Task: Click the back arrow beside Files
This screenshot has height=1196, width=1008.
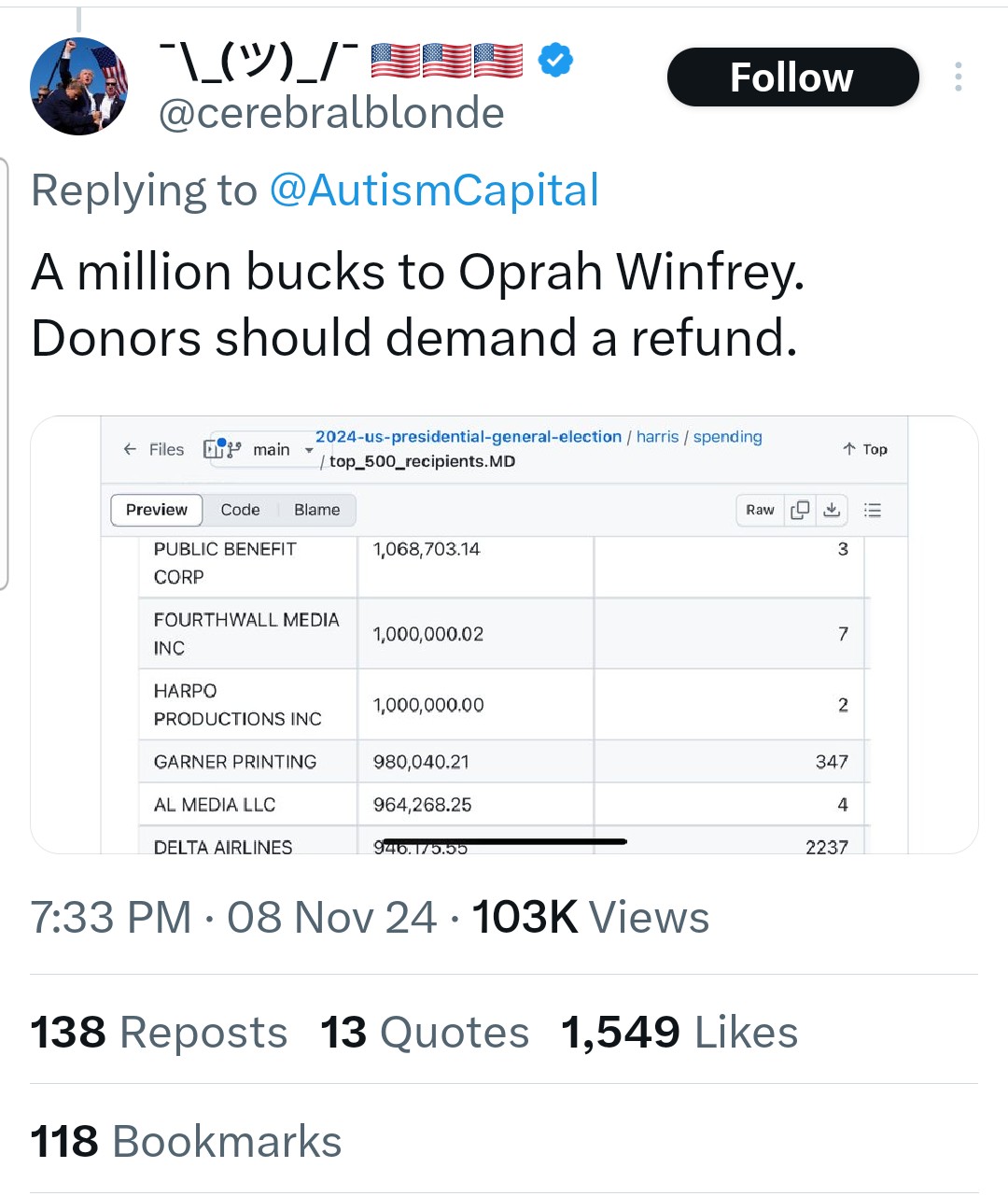Action: coord(130,449)
